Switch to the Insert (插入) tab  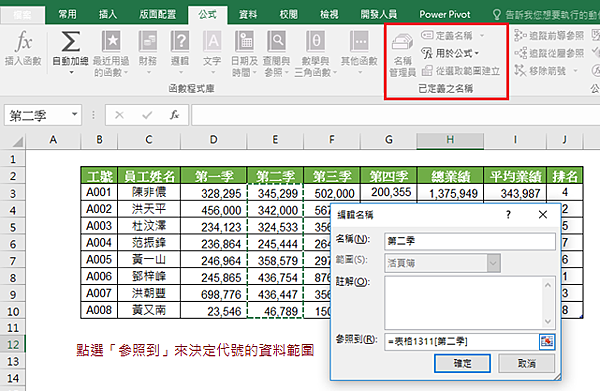[108, 15]
